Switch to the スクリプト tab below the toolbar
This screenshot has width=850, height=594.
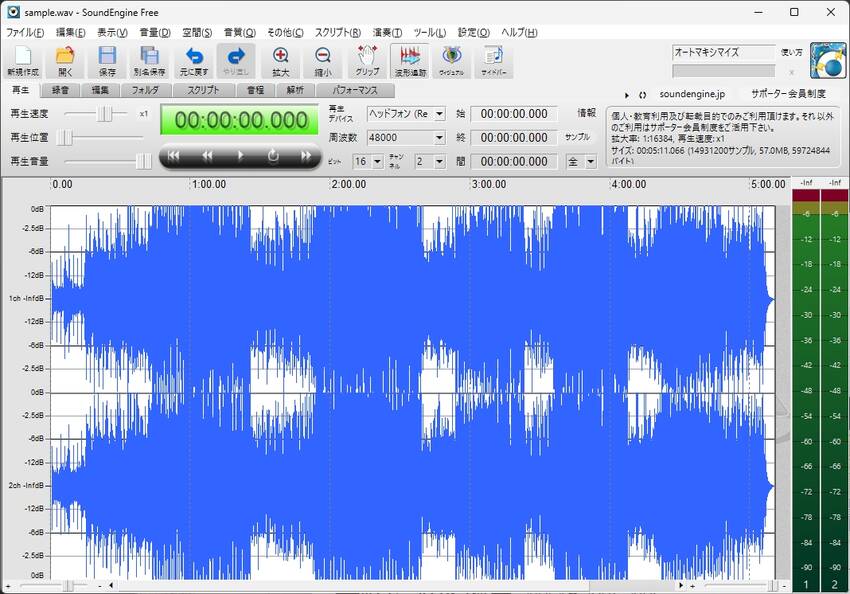pyautogui.click(x=204, y=91)
